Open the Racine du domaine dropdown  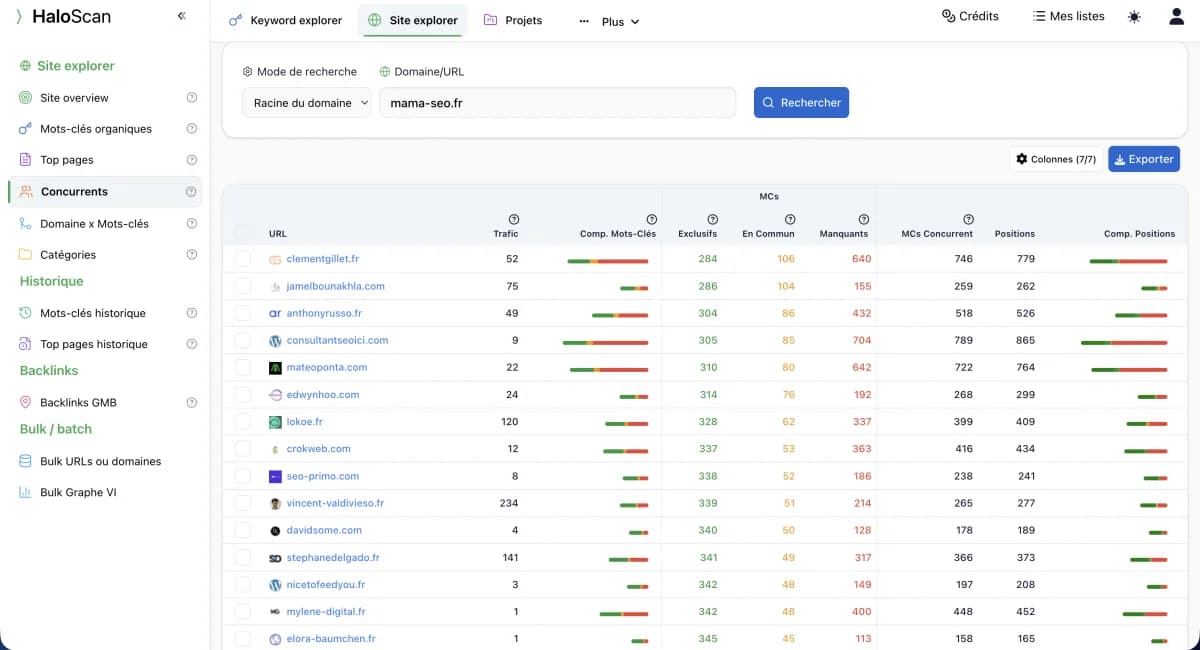click(x=307, y=103)
